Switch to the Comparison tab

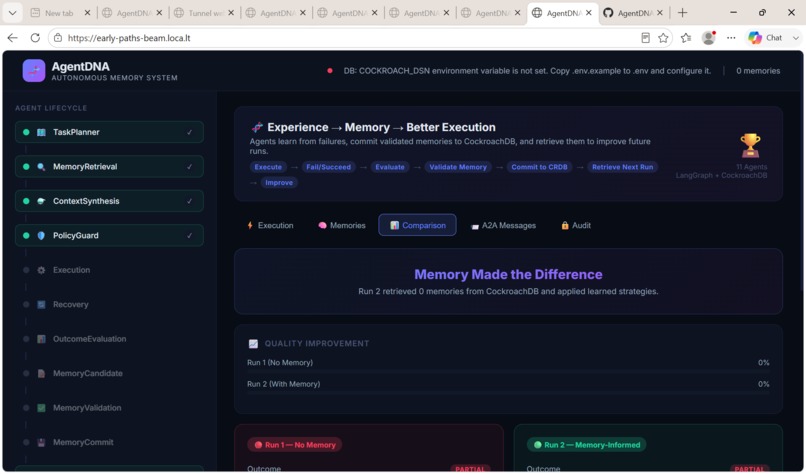(x=417, y=225)
